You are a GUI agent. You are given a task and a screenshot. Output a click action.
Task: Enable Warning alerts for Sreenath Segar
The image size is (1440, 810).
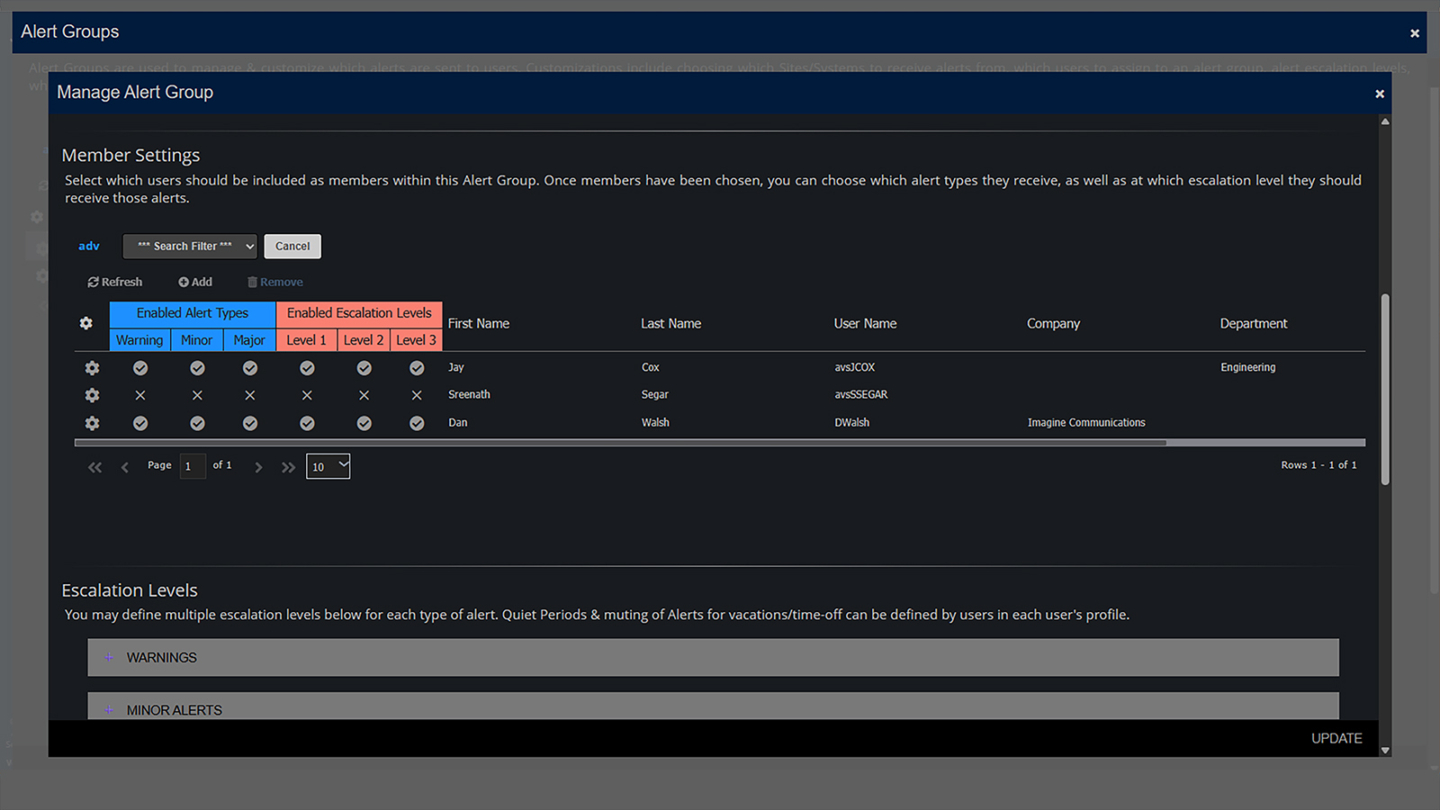point(140,395)
